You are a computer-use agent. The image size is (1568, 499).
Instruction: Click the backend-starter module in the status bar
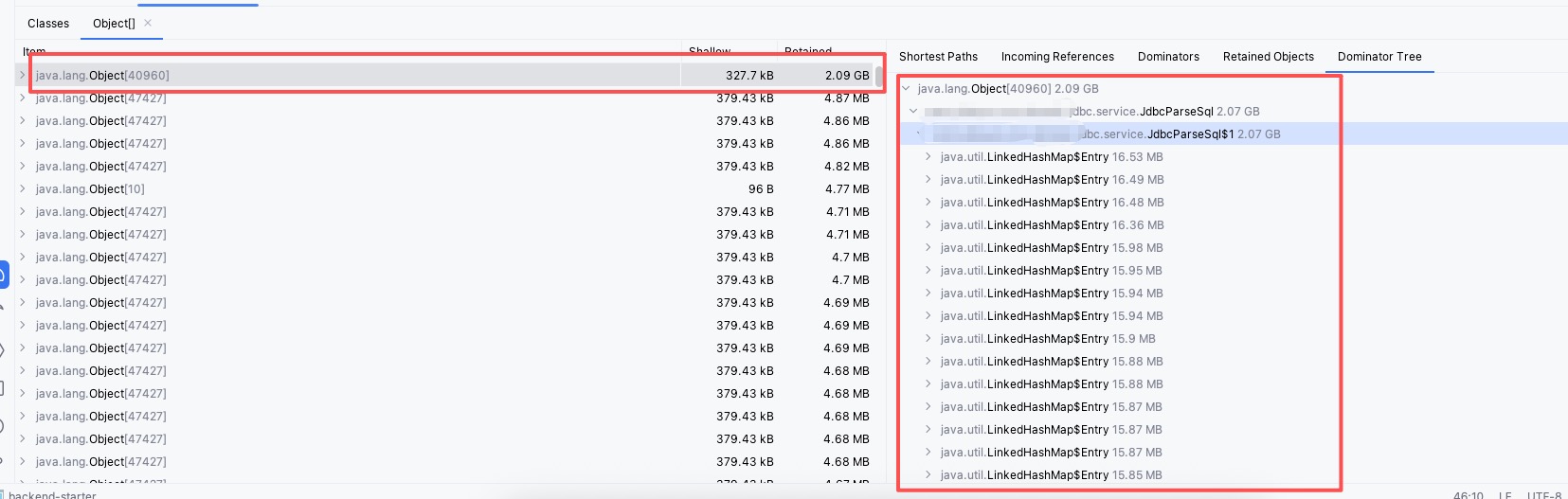click(52, 495)
